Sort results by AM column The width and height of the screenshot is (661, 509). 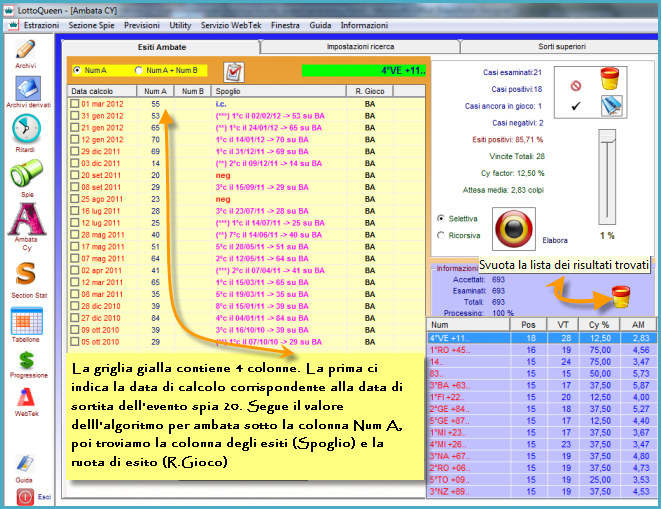coord(638,325)
